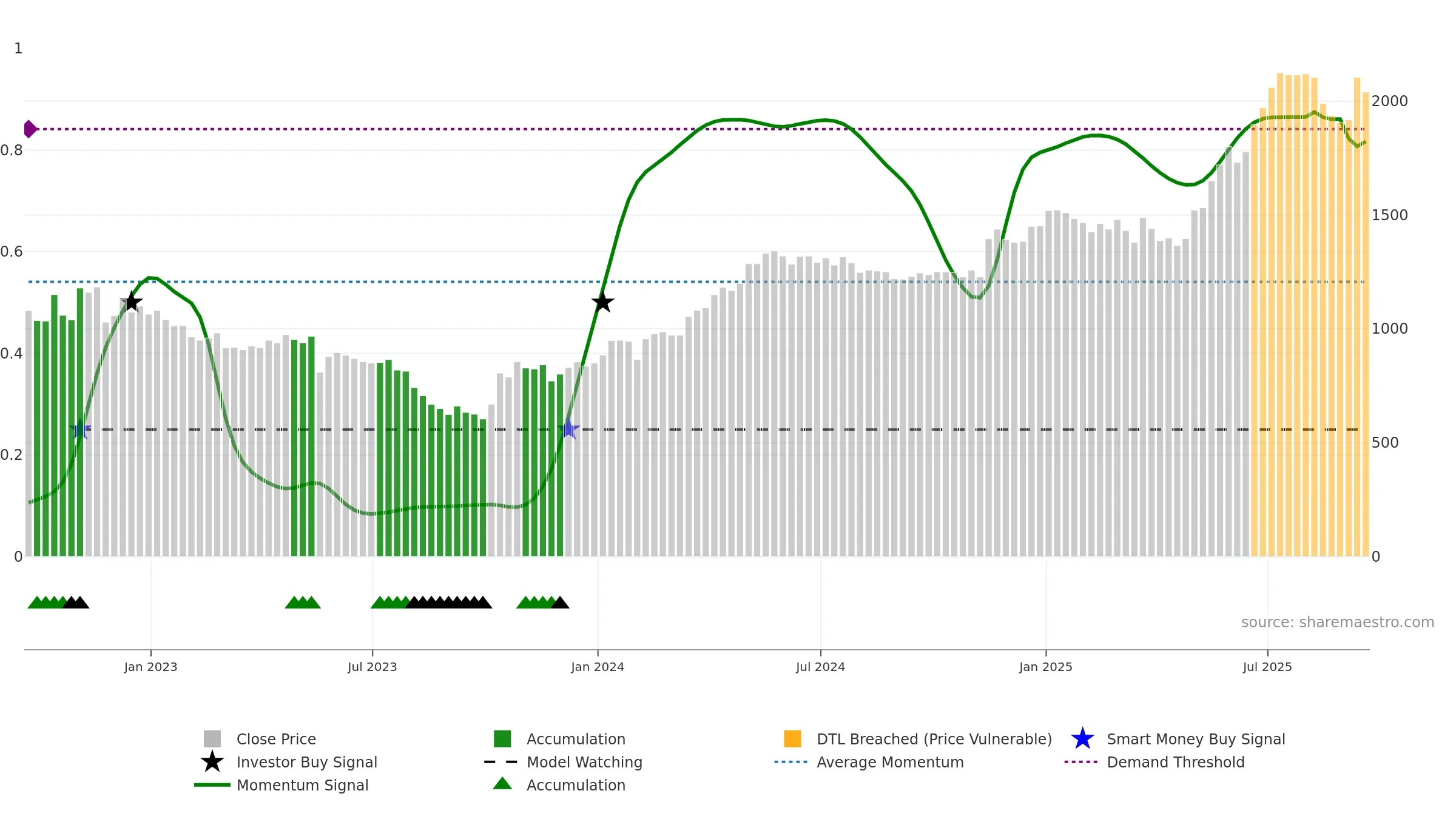
Task: Toggle the green Momentum Signal legend line
Action: [212, 784]
